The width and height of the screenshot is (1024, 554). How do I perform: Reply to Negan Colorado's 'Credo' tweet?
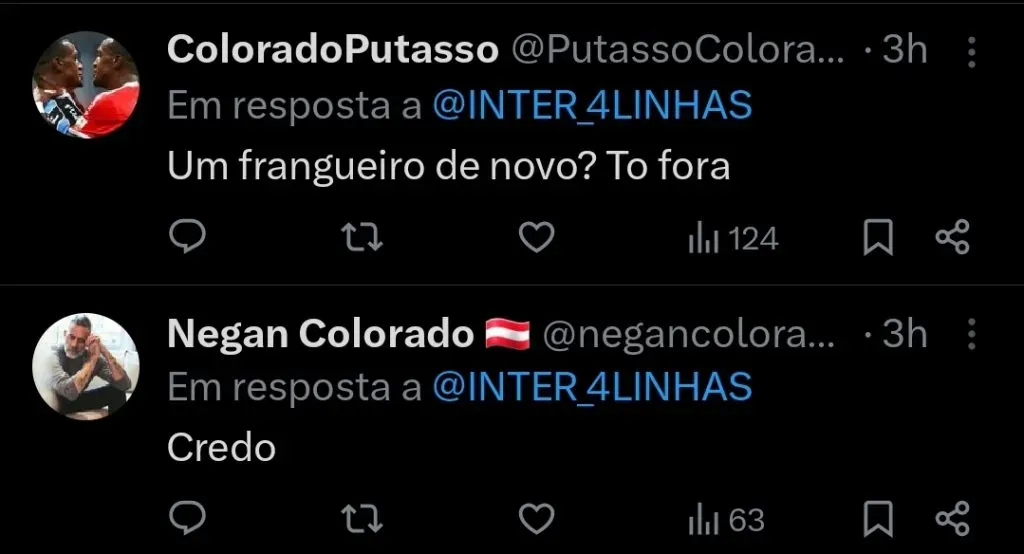click(x=186, y=518)
